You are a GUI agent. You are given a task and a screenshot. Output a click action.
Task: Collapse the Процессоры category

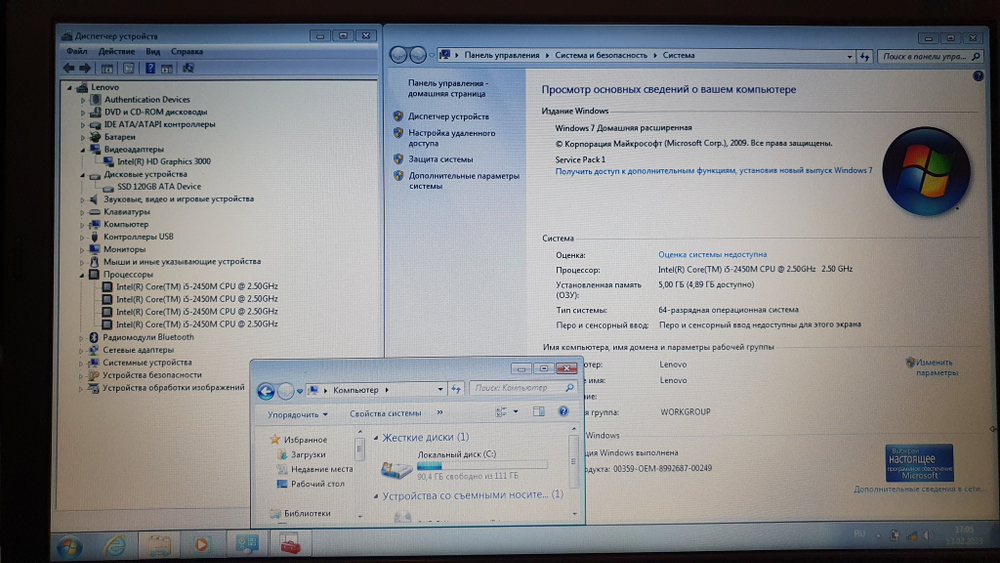[x=82, y=274]
